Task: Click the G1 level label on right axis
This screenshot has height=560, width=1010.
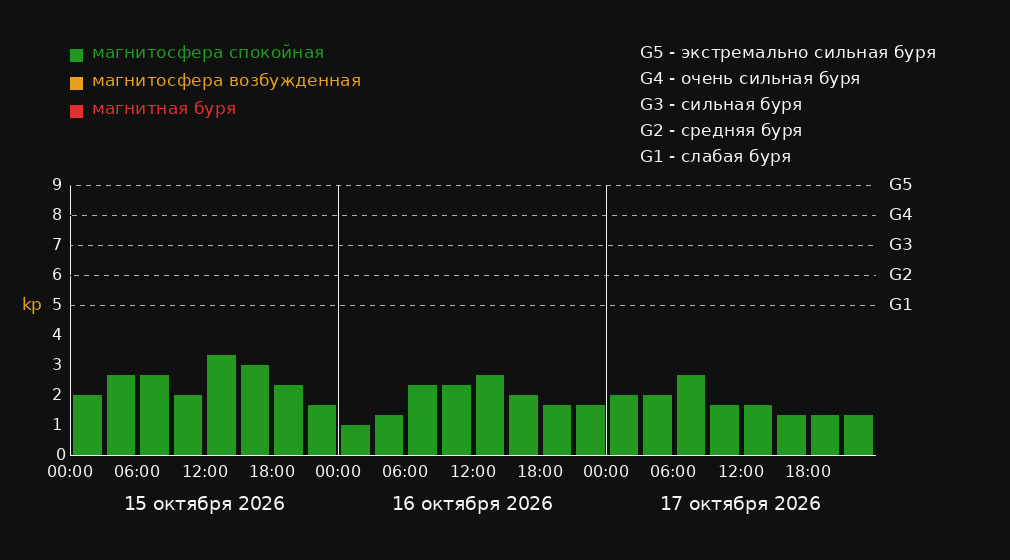Action: click(900, 305)
